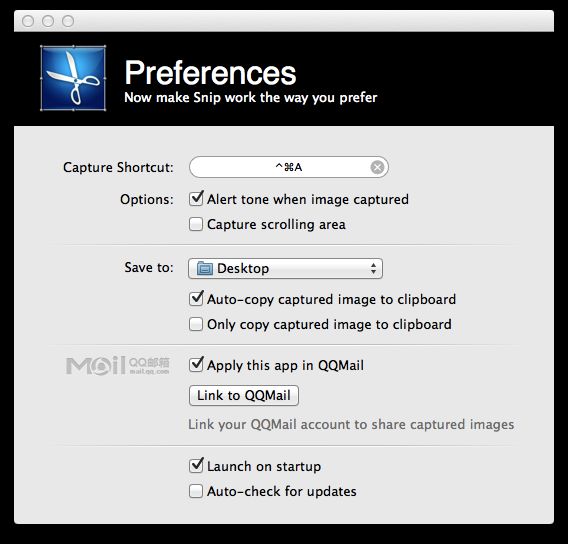
Task: Click the QQMail account sharing hint text
Action: [x=351, y=424]
